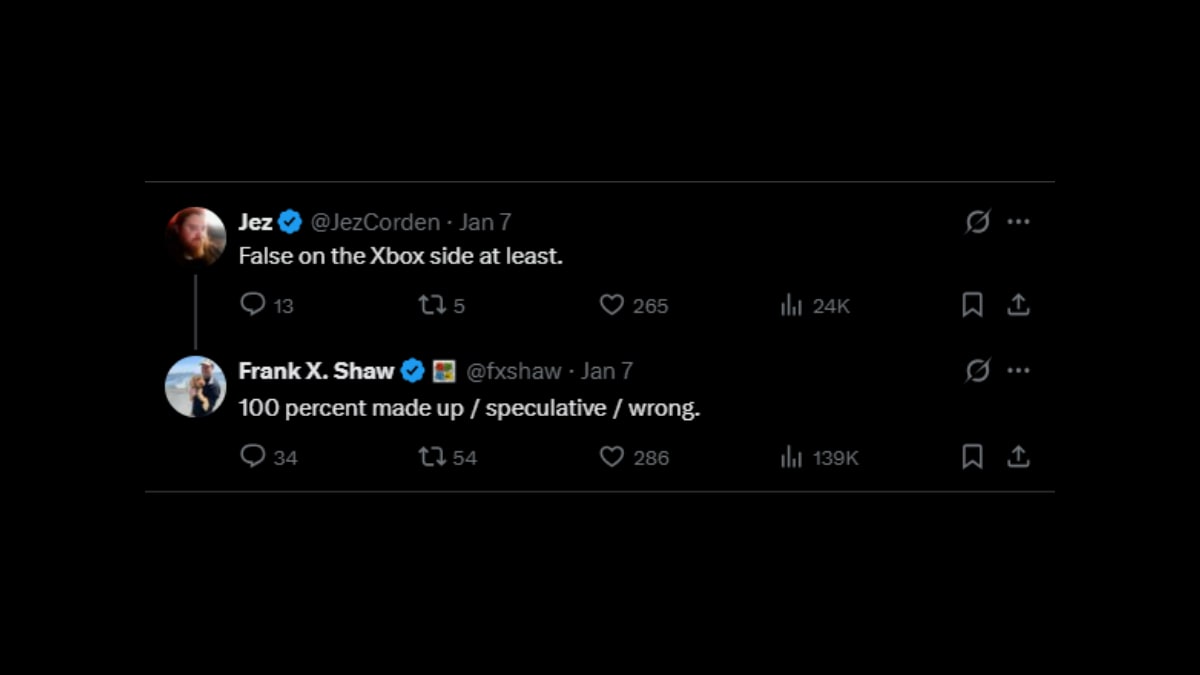Open the @fxshaw profile handle

pos(514,371)
